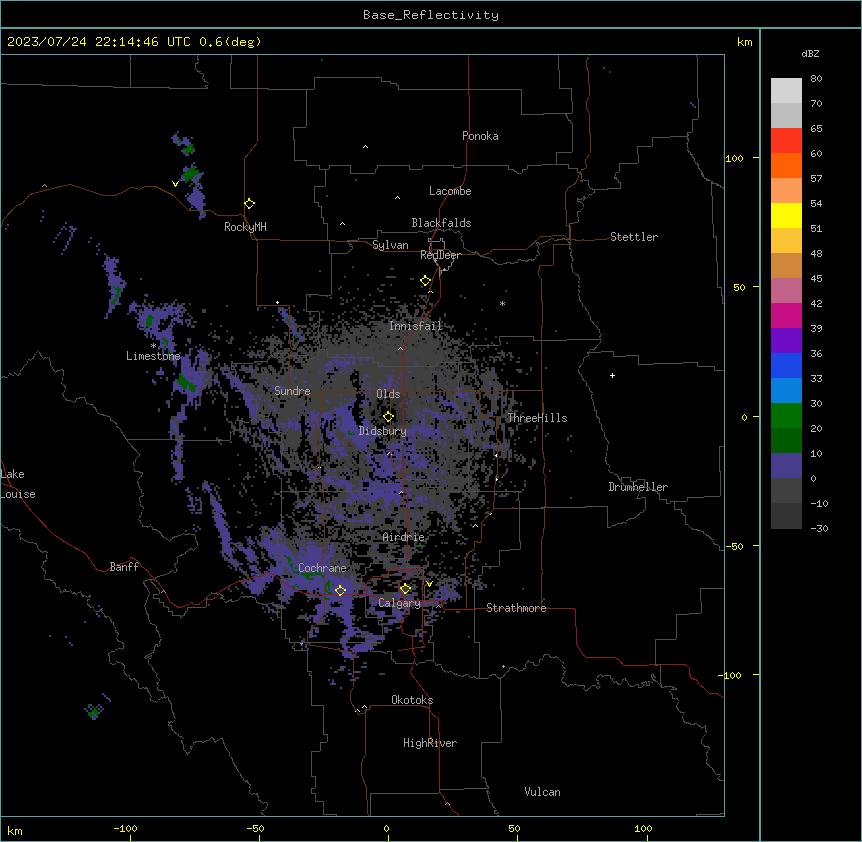
Task: Pick the bright yellow 51-54 dBZ swatch
Action: pyautogui.click(x=786, y=216)
